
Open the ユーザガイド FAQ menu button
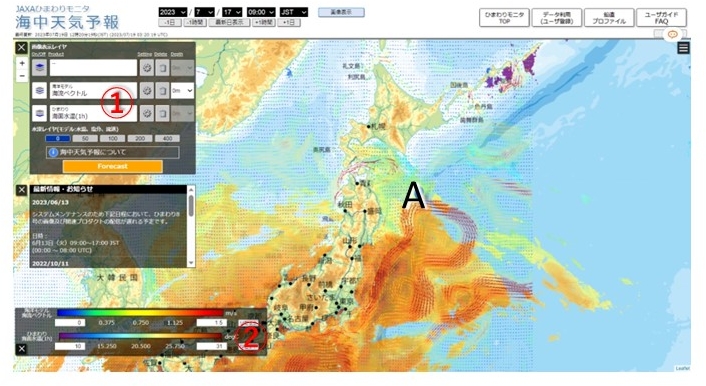point(661,18)
